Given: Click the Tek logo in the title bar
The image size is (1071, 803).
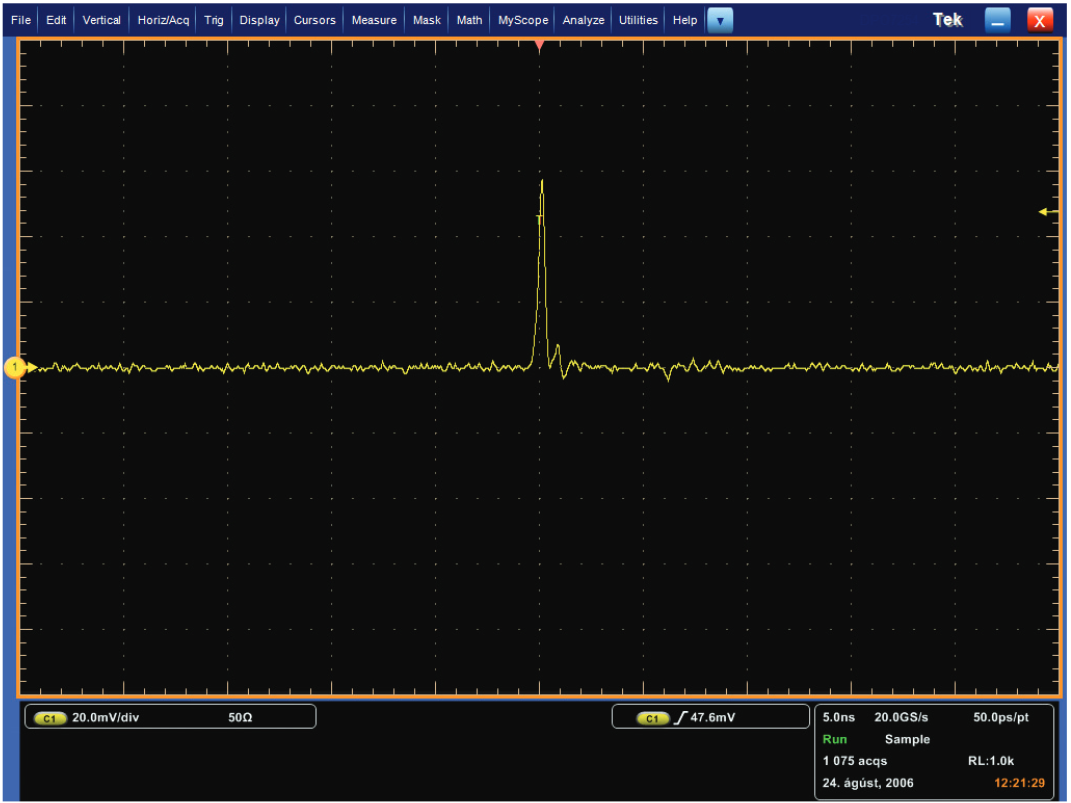Looking at the screenshot, I should 946,19.
